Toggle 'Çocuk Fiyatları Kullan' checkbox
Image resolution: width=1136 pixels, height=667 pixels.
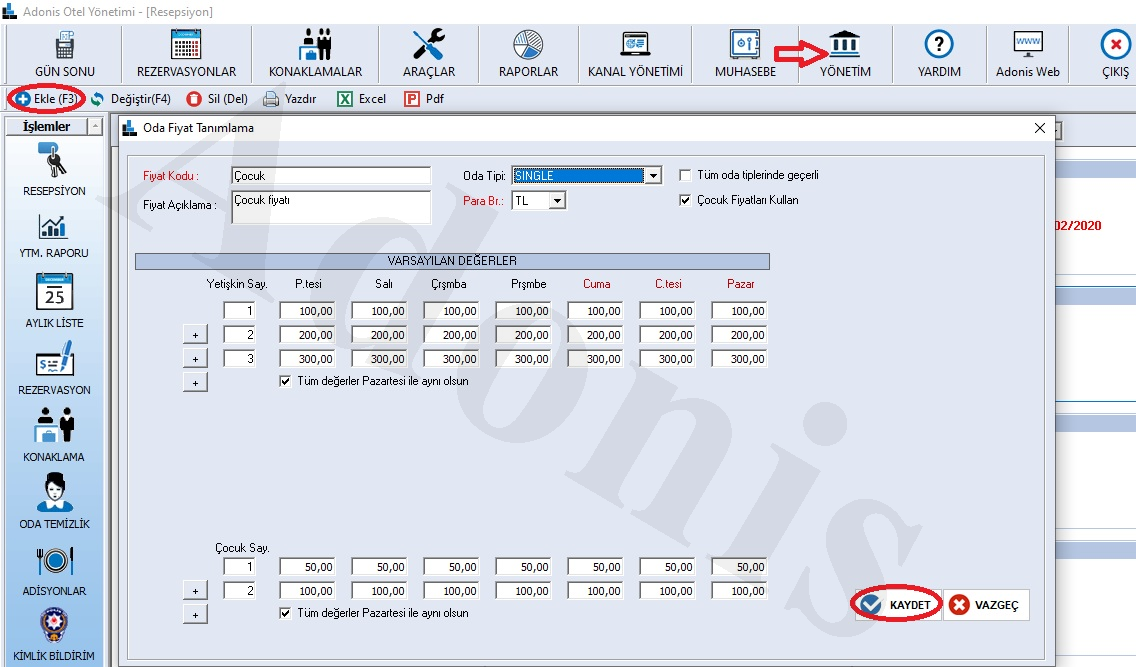(x=686, y=200)
